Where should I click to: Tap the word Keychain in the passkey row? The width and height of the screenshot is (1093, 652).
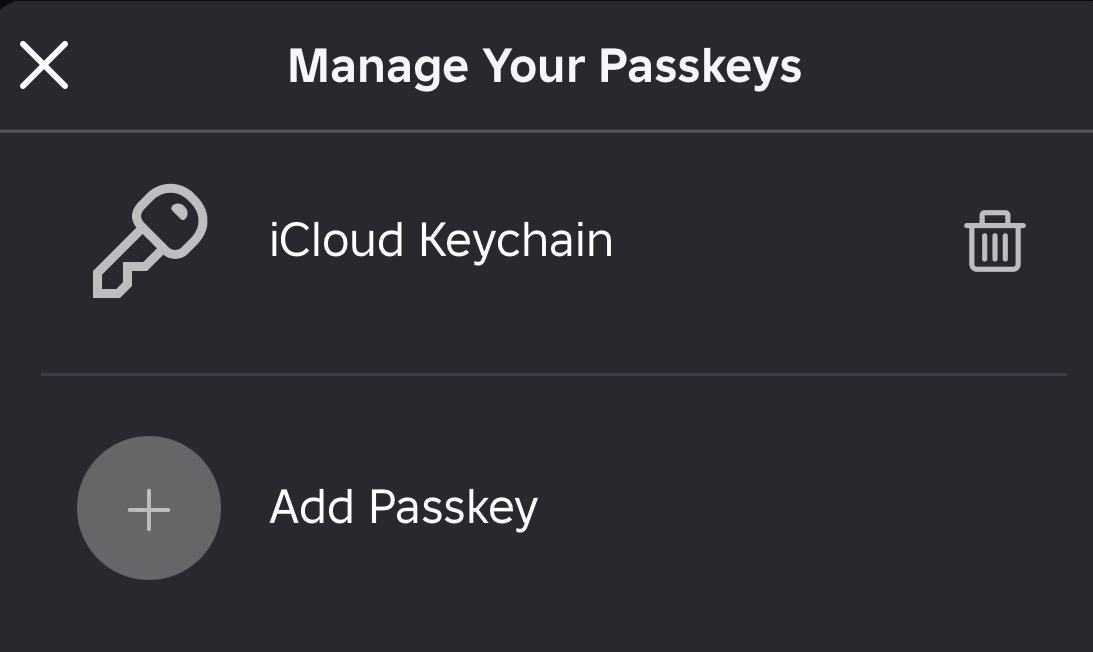point(516,241)
